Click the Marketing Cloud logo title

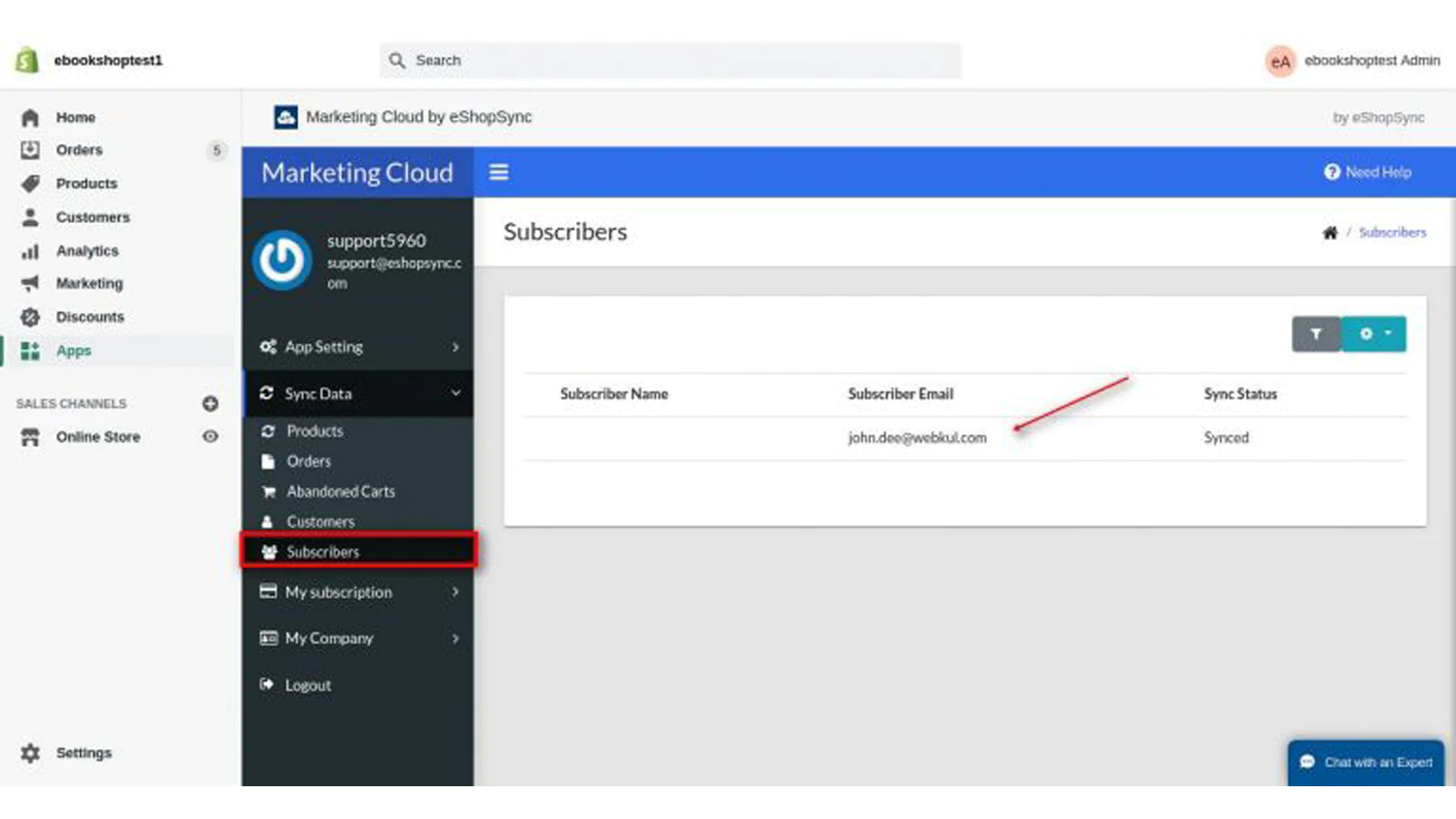coord(358,173)
